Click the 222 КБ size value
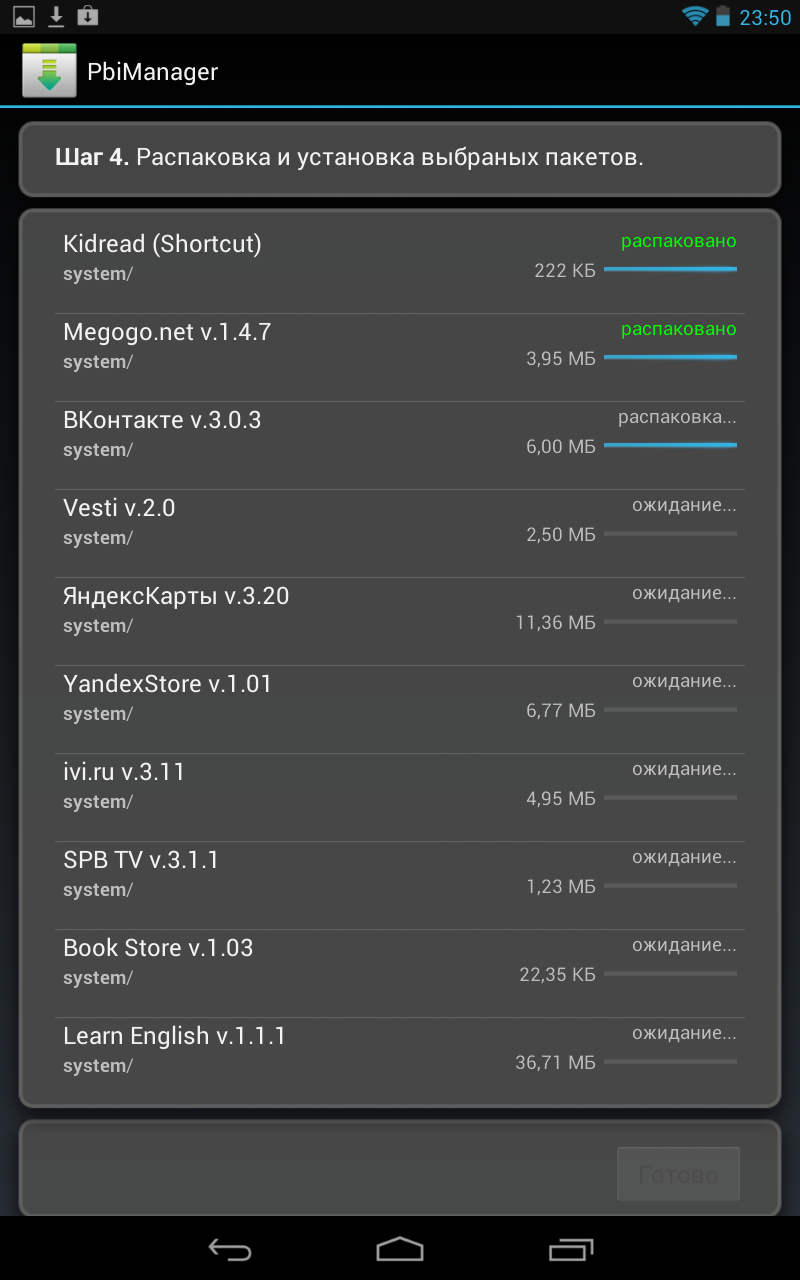This screenshot has height=1280, width=800. pyautogui.click(x=565, y=270)
